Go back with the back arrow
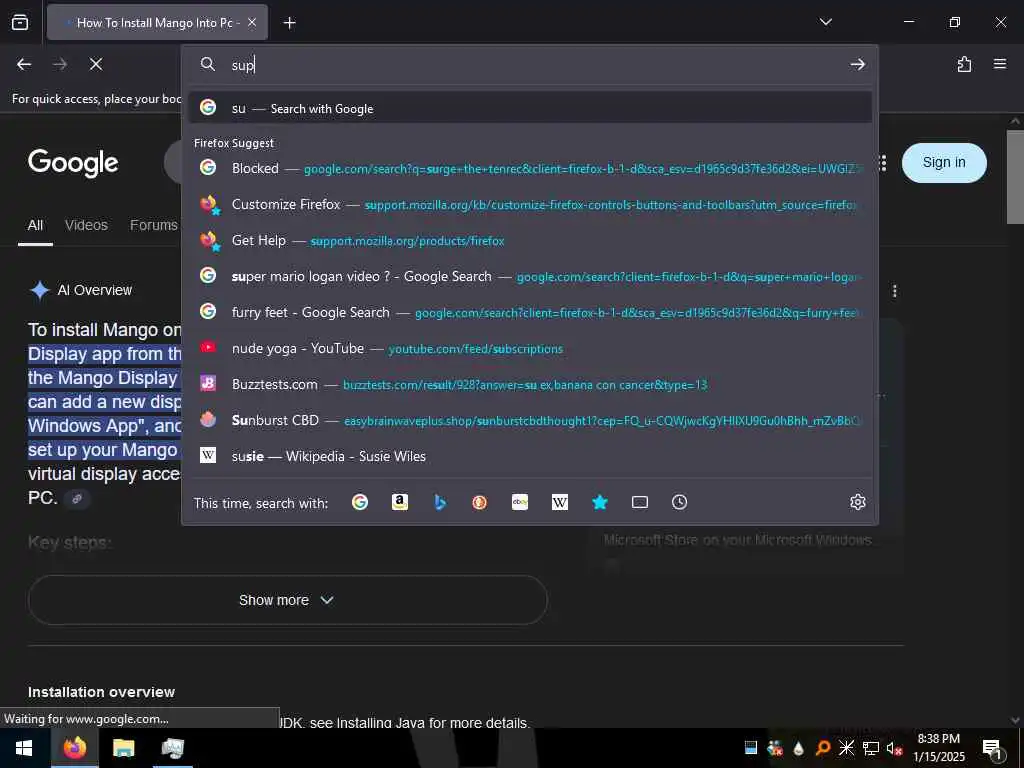This screenshot has height=768, width=1024. (x=24, y=64)
